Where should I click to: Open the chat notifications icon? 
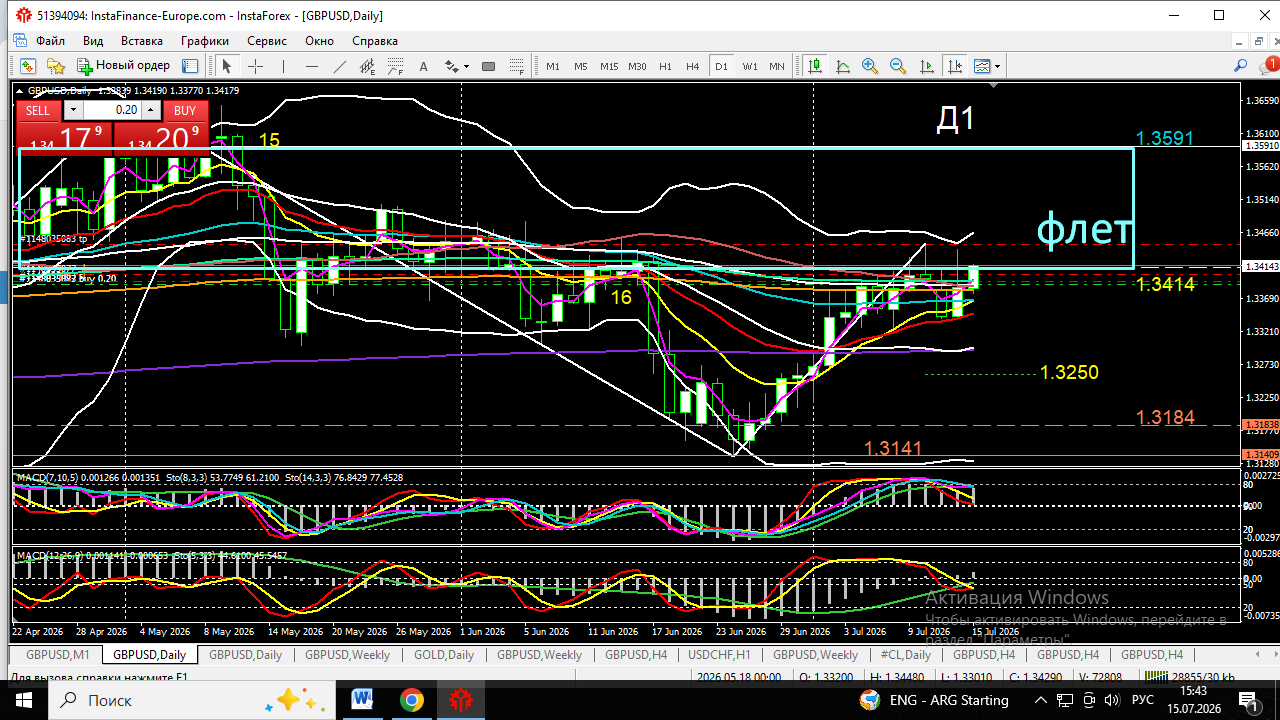(x=1269, y=66)
